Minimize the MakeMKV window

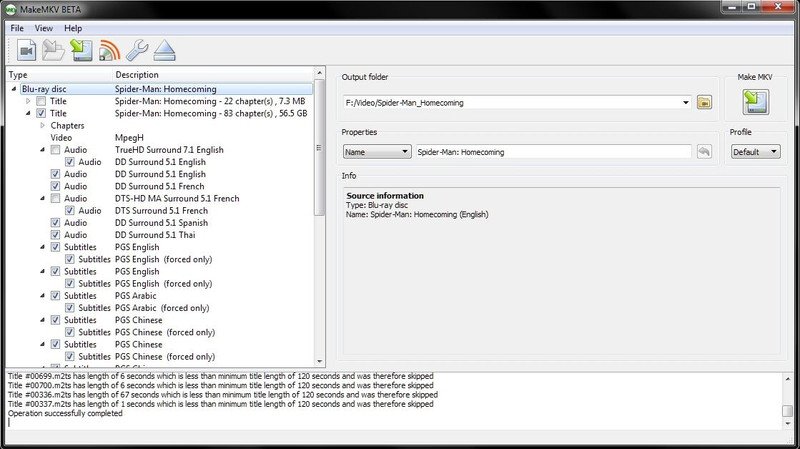[x=732, y=7]
